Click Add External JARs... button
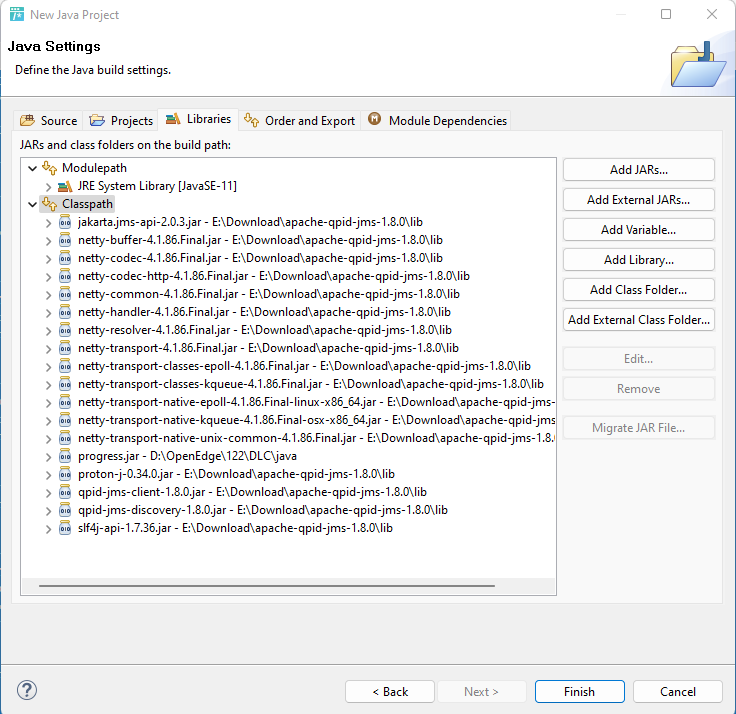This screenshot has width=736, height=714. [639, 200]
